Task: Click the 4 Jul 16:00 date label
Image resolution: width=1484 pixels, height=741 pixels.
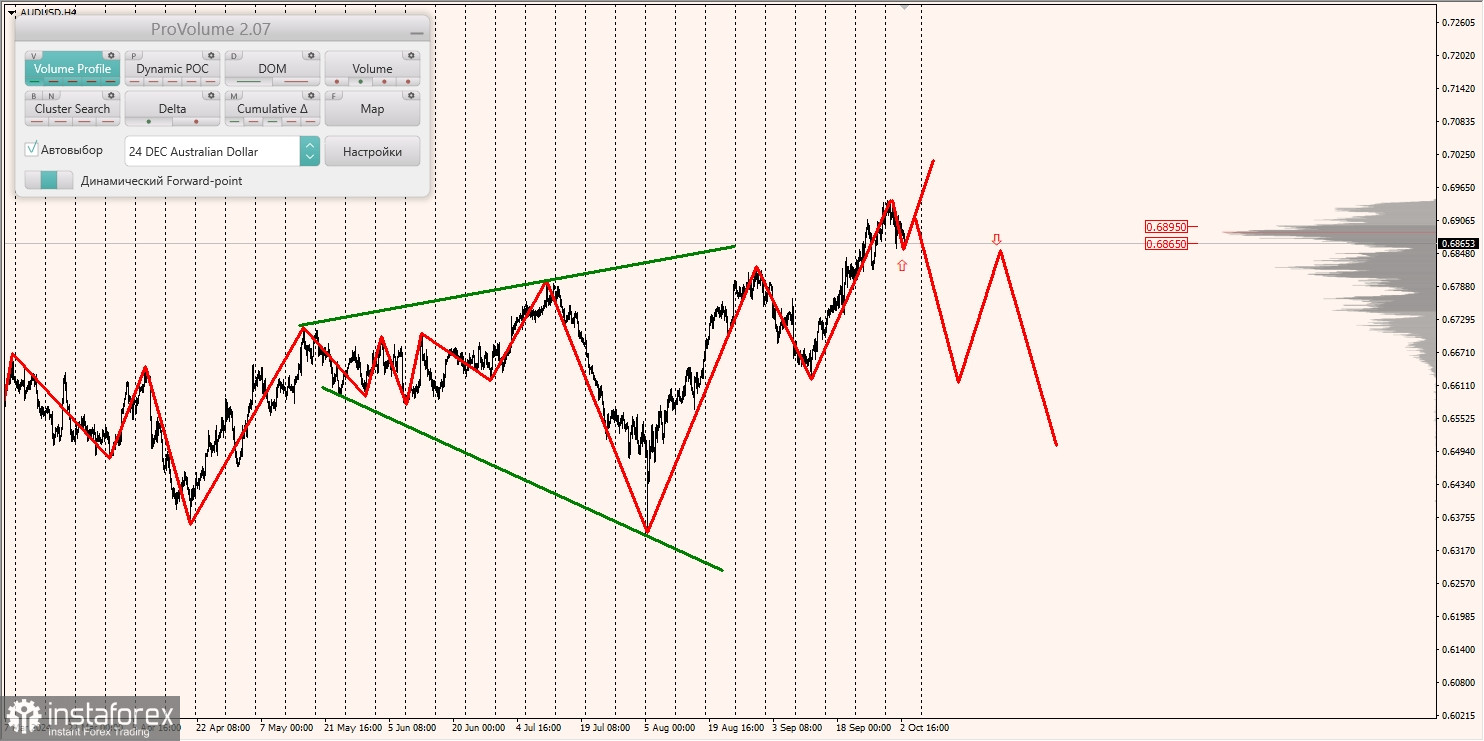Action: coord(539,728)
